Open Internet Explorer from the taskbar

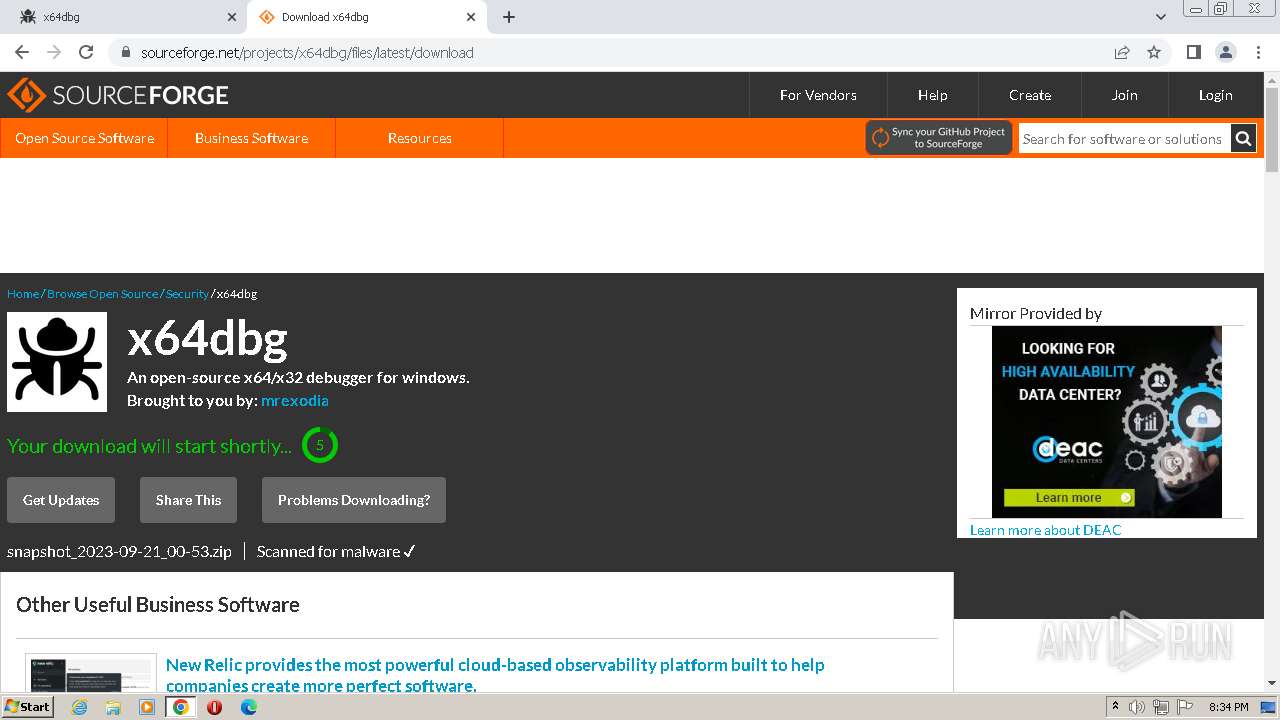tap(79, 707)
